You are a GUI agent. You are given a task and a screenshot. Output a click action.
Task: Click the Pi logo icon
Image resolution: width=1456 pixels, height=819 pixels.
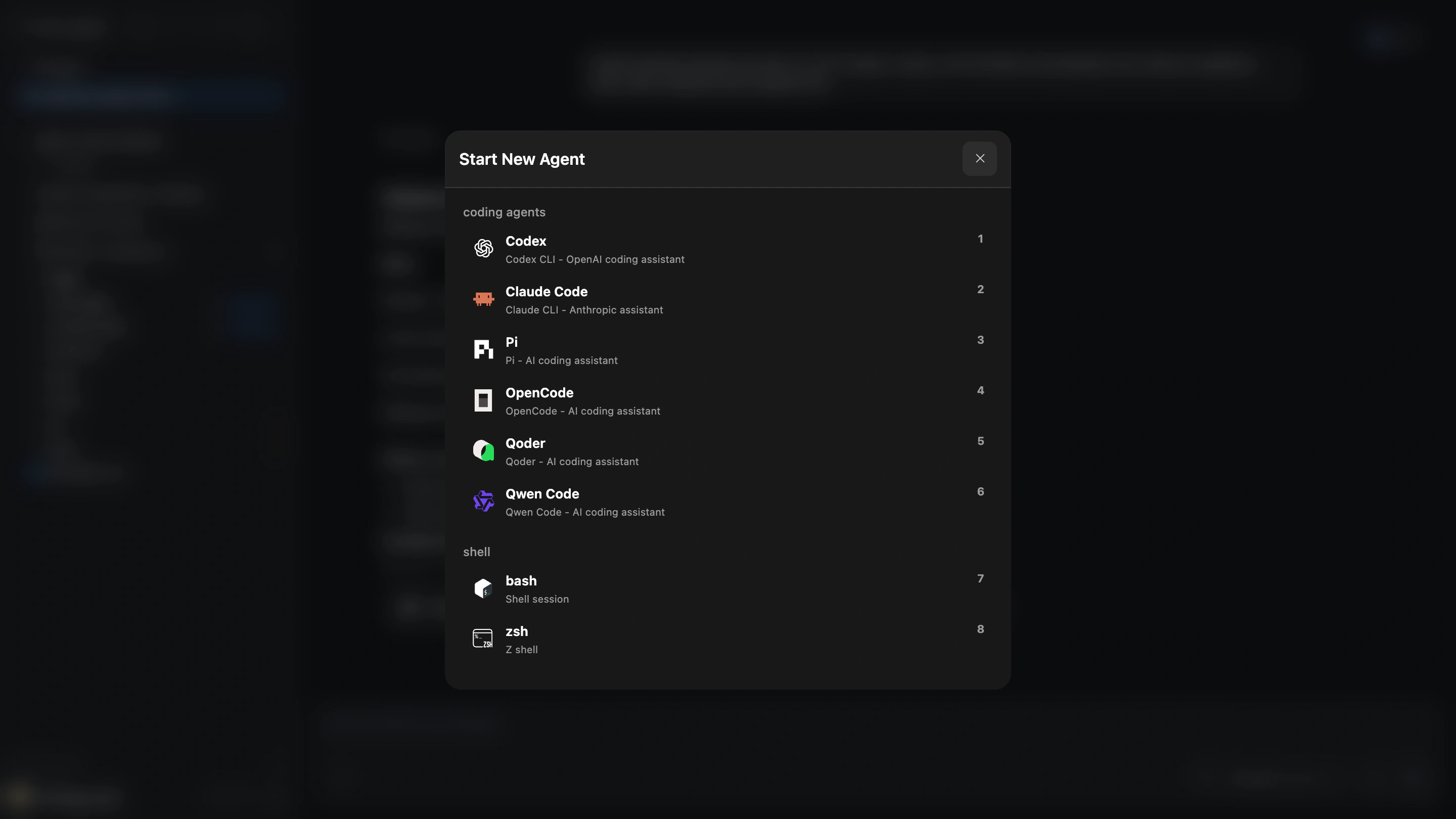[483, 349]
